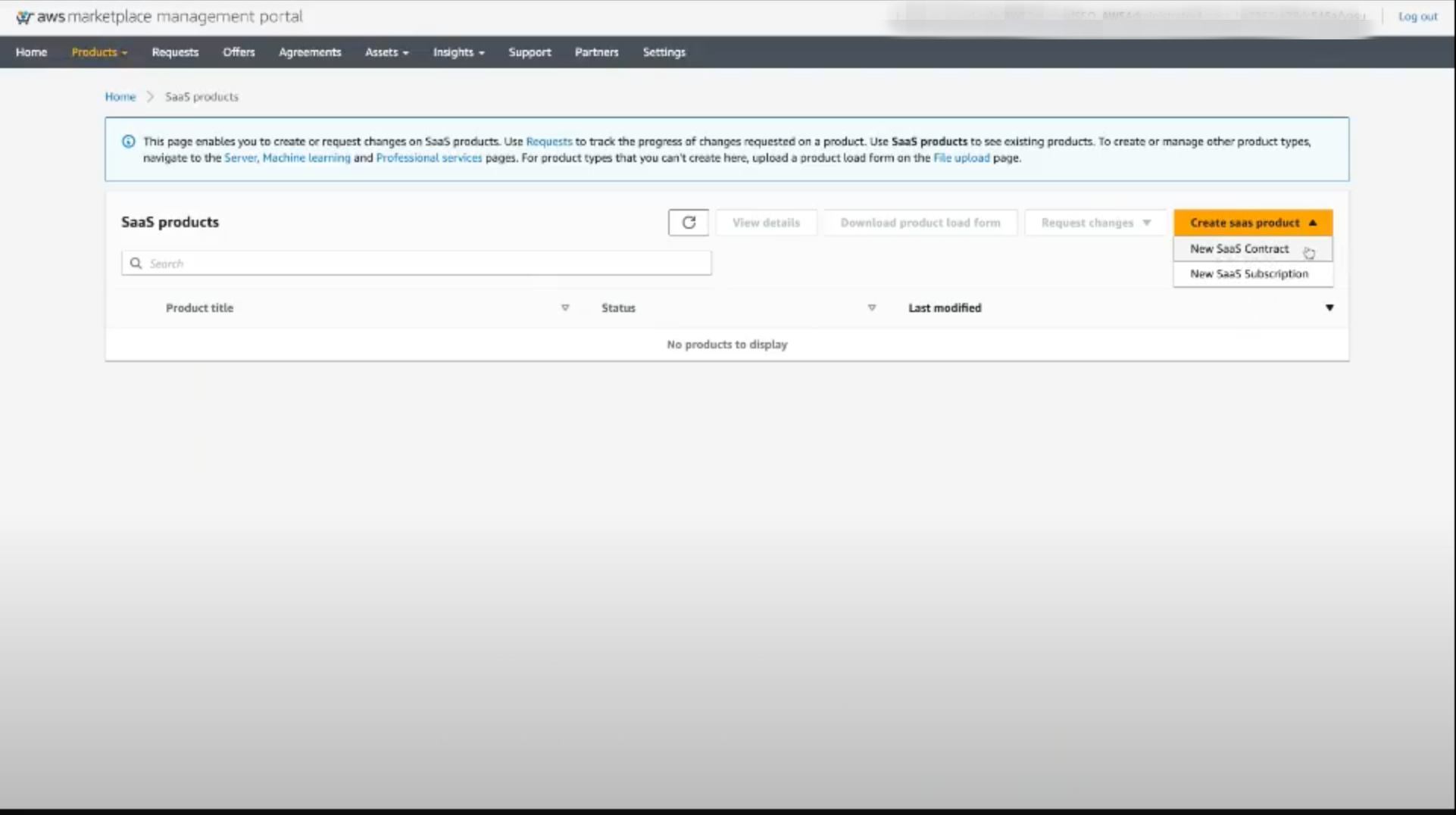This screenshot has width=1456, height=815.
Task: Open the Offers nav item
Action: point(239,52)
